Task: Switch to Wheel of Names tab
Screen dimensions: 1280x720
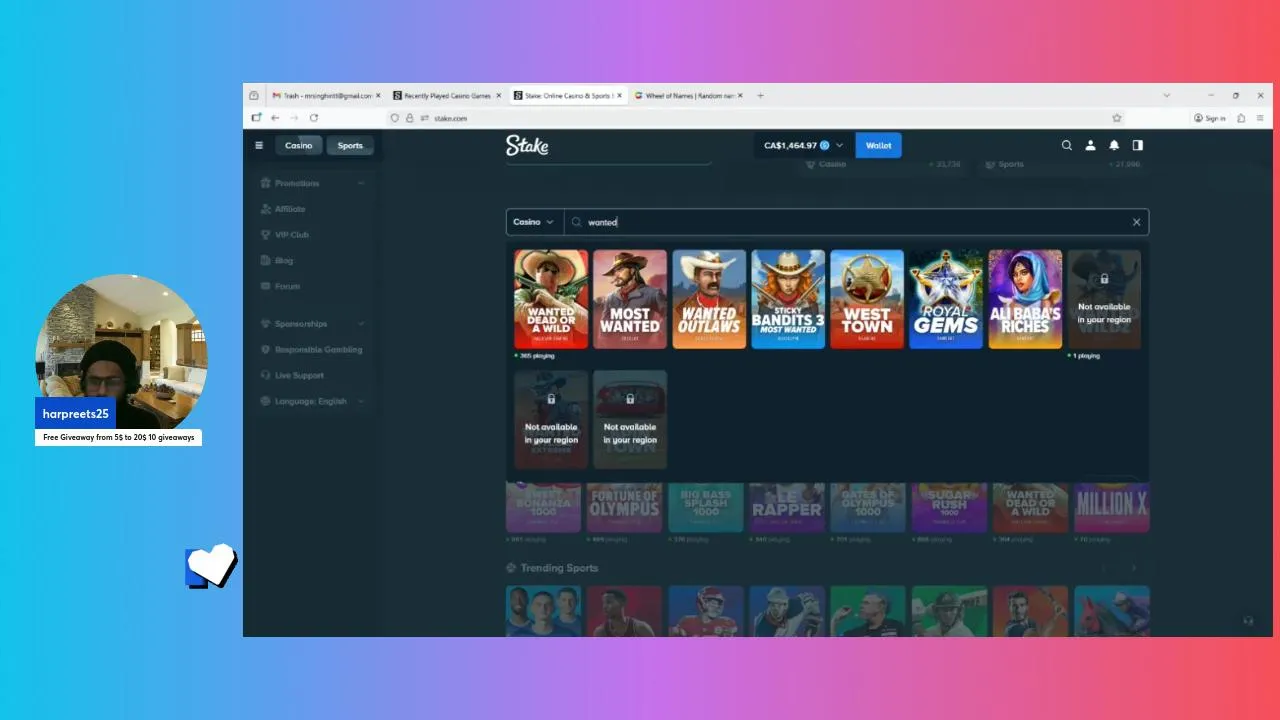Action: point(688,96)
